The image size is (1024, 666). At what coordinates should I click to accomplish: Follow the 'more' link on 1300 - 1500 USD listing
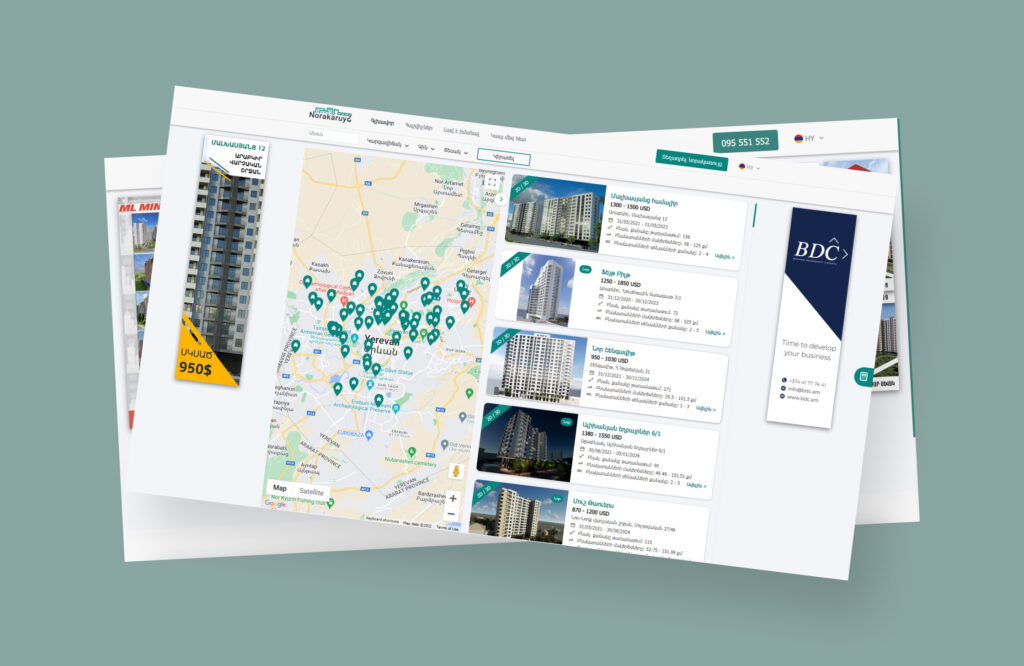725,257
